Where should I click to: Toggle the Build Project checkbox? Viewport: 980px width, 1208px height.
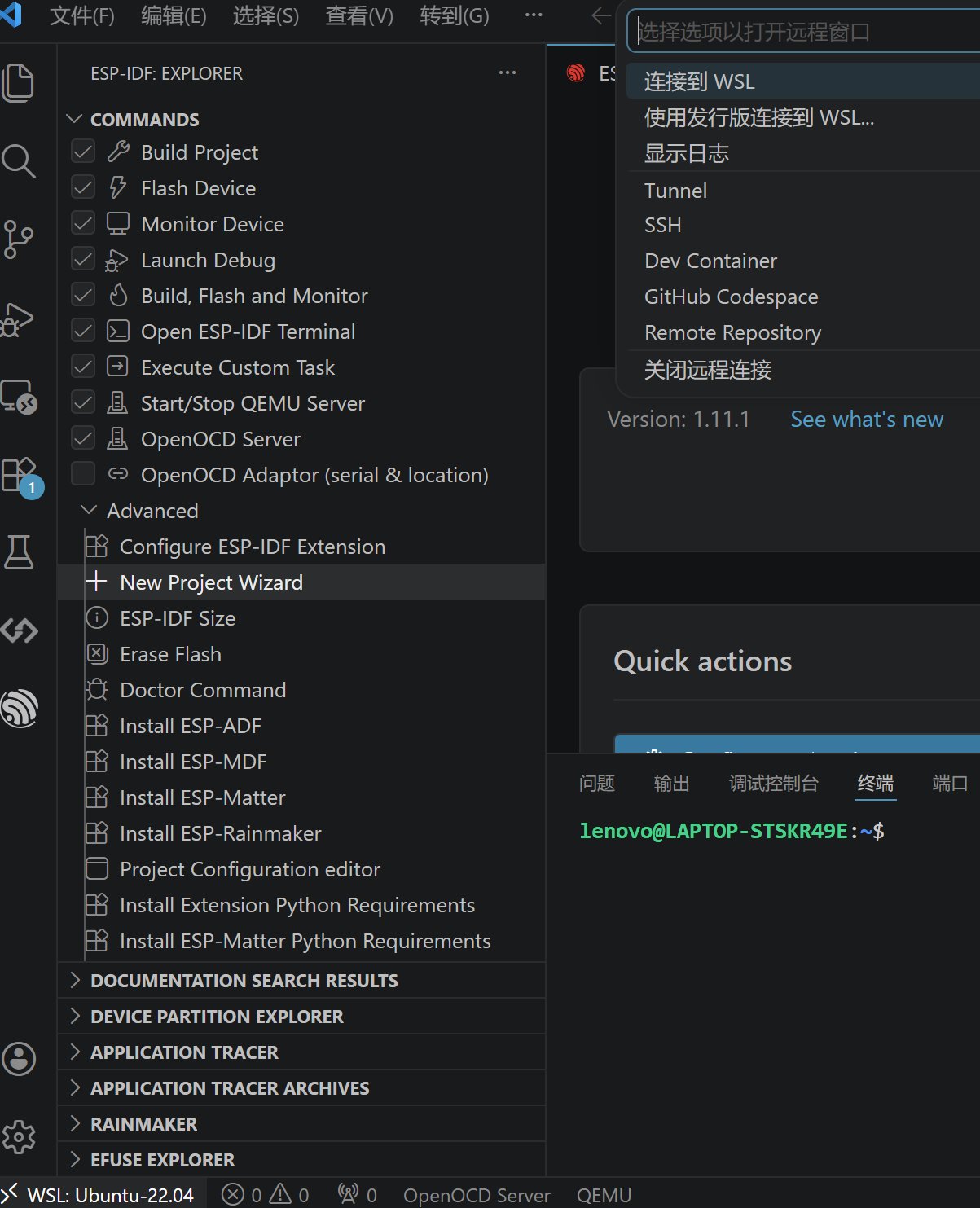coord(83,152)
